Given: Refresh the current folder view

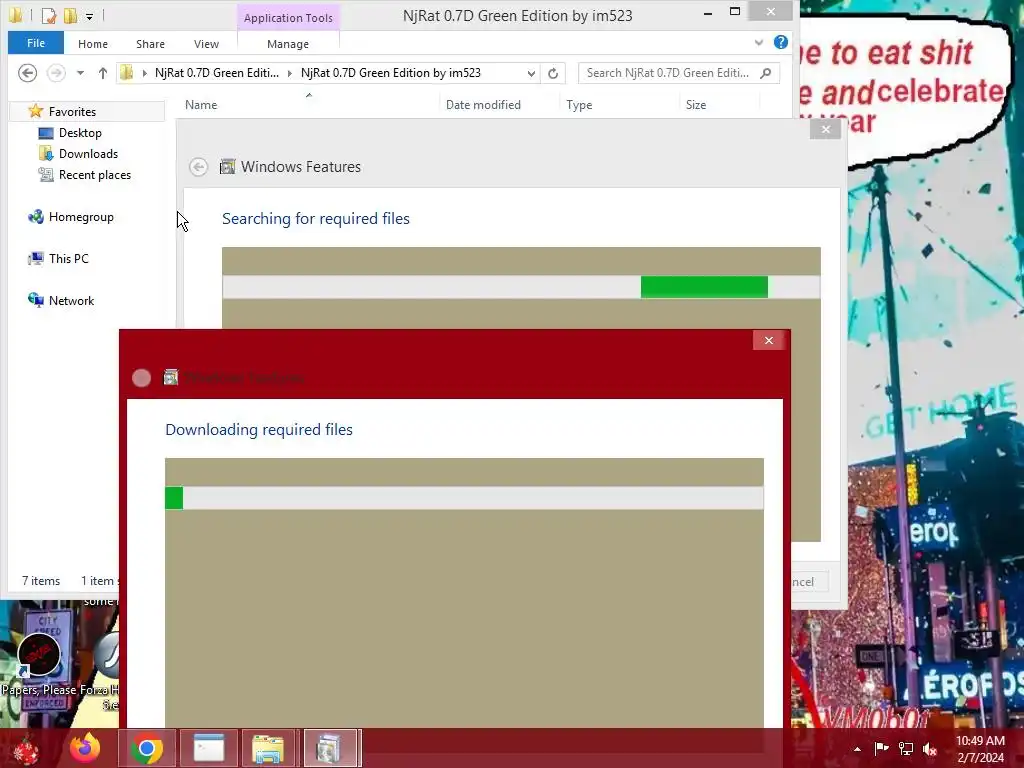Looking at the screenshot, I should [553, 73].
